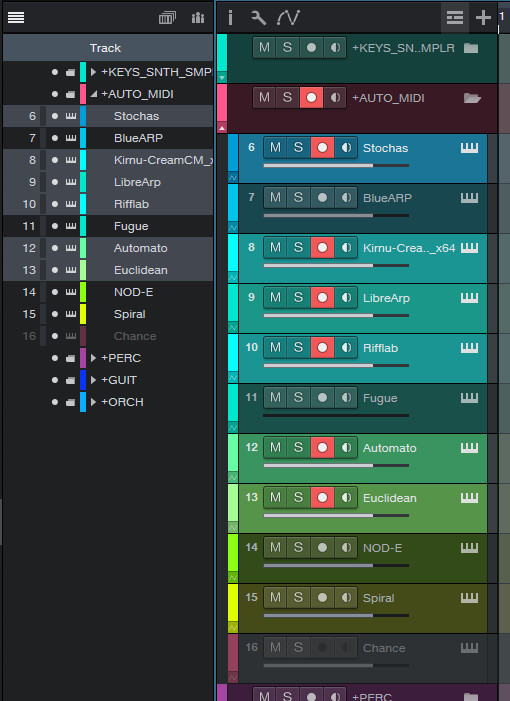The height and width of the screenshot is (701, 510).
Task: Click the Track column header
Action: tap(108, 48)
